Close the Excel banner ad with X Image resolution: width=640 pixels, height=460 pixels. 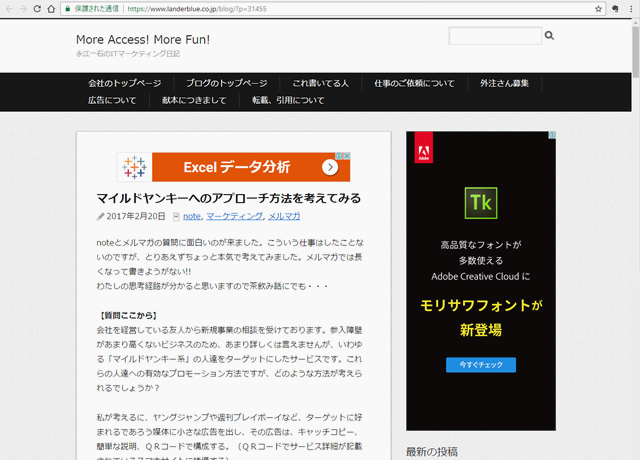345,157
